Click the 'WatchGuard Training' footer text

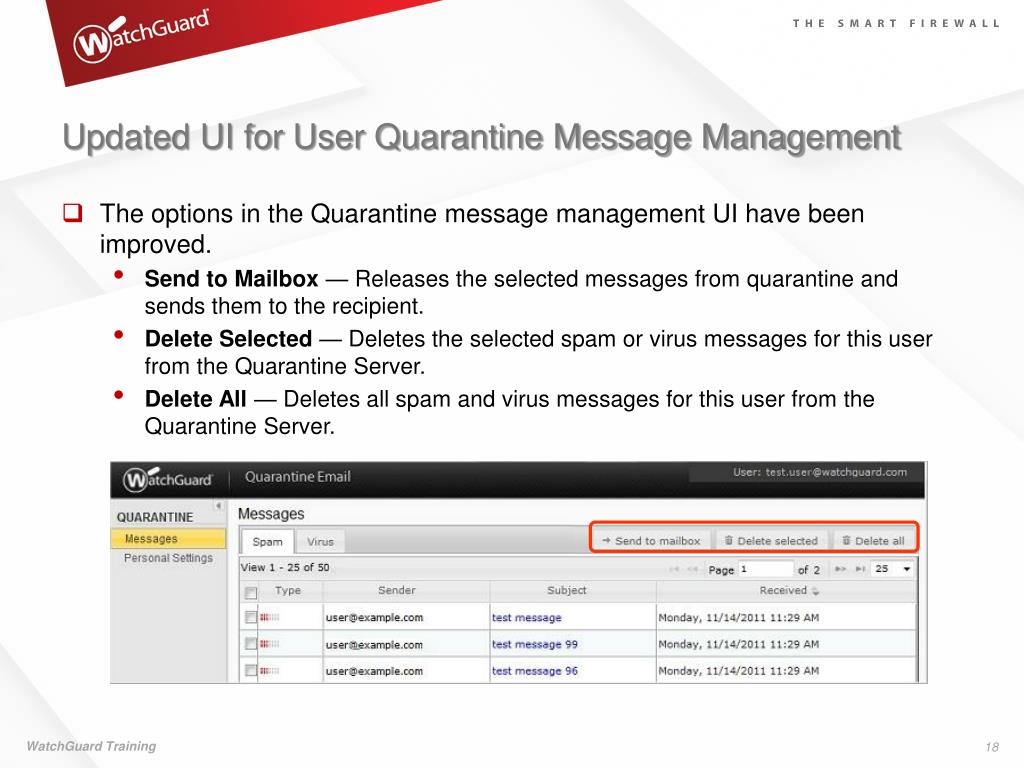pos(91,746)
